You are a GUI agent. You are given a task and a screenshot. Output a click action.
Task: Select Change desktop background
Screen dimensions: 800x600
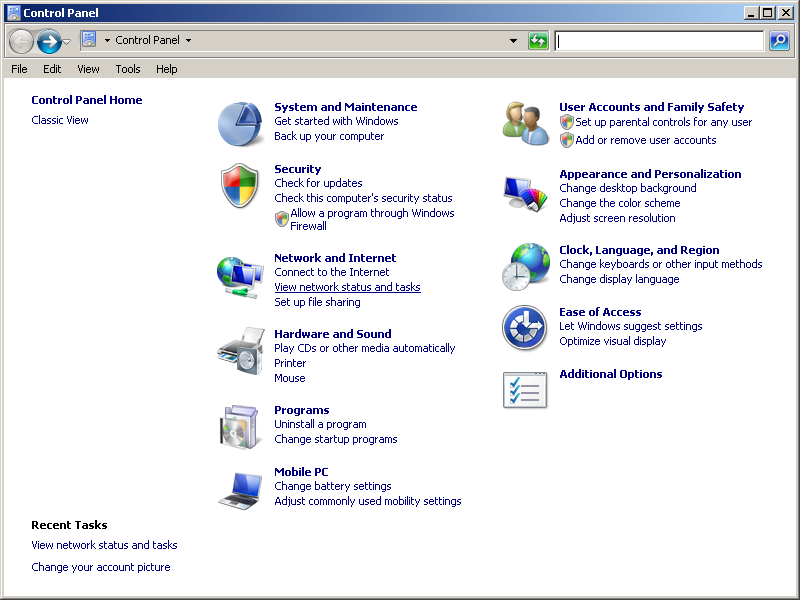(628, 188)
